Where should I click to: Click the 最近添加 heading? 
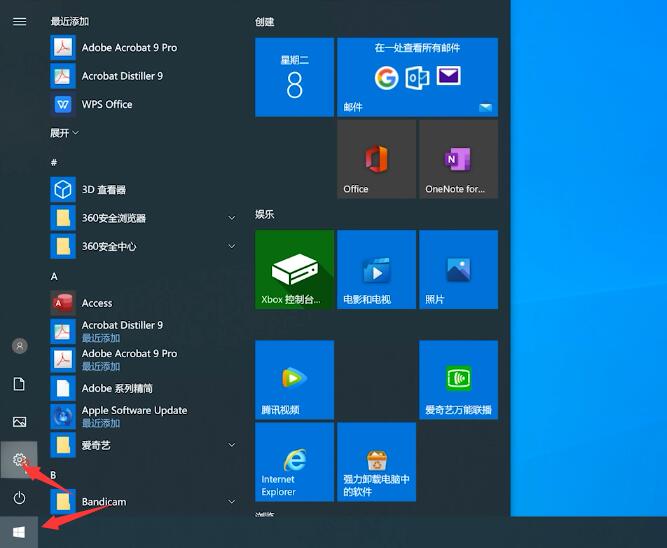coord(70,21)
